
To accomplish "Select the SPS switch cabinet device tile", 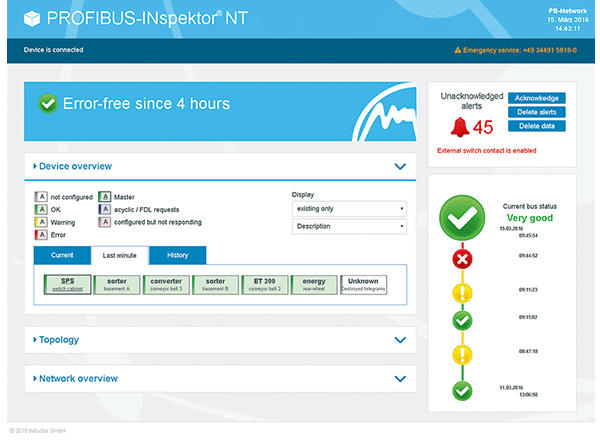I will pyautogui.click(x=68, y=285).
